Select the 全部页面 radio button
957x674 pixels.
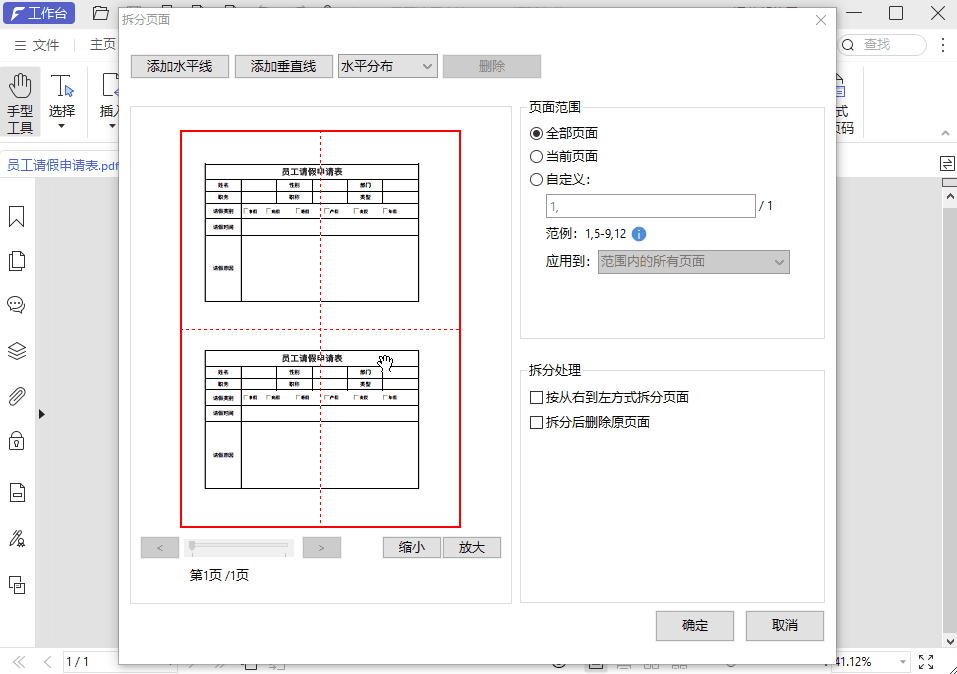click(538, 134)
